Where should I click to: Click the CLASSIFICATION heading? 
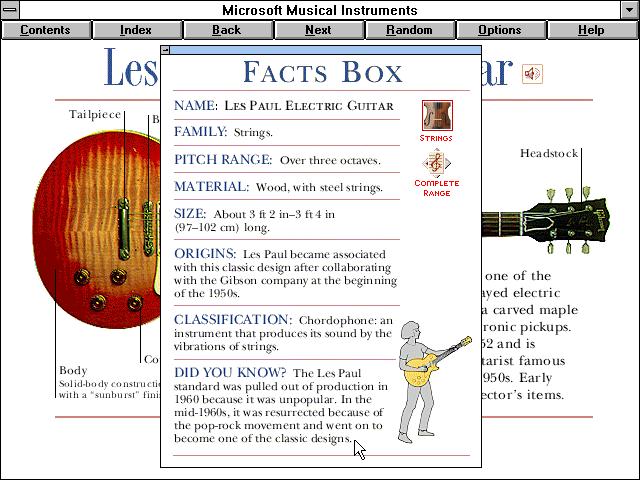point(233,319)
